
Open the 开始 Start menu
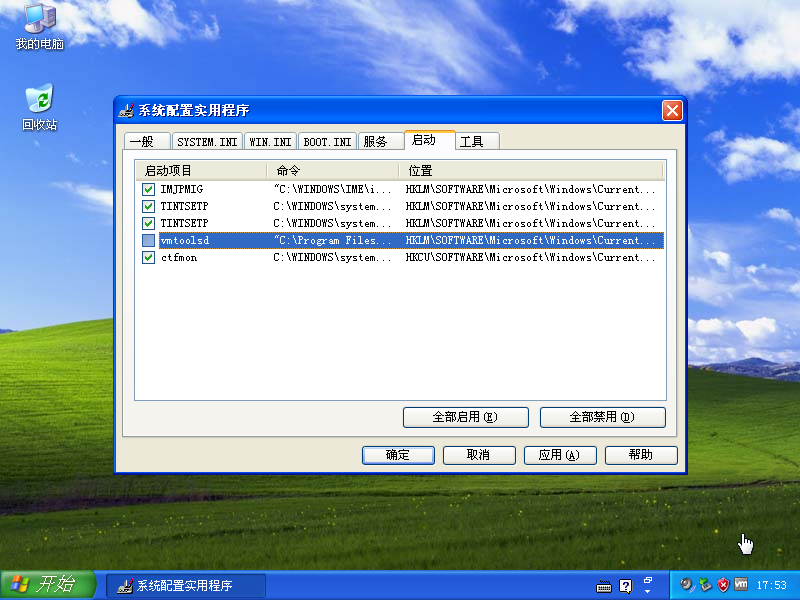pos(47,585)
